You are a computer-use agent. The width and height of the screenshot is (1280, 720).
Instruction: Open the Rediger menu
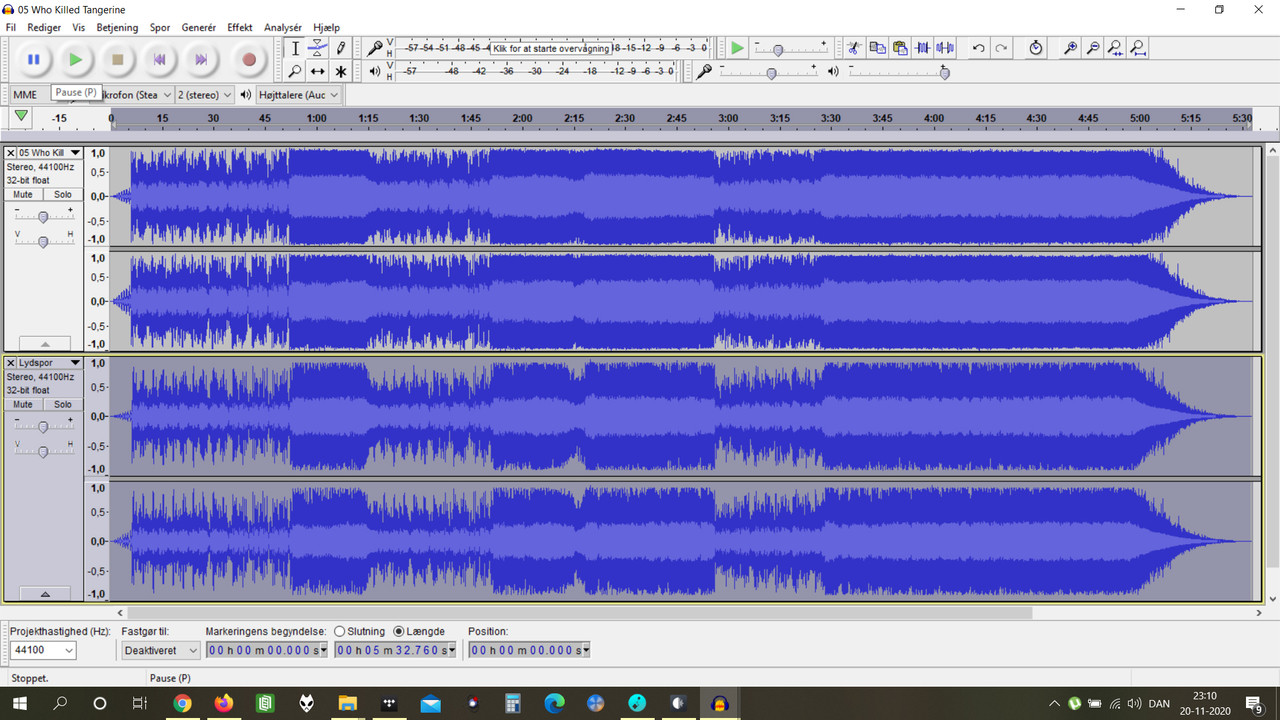point(44,28)
